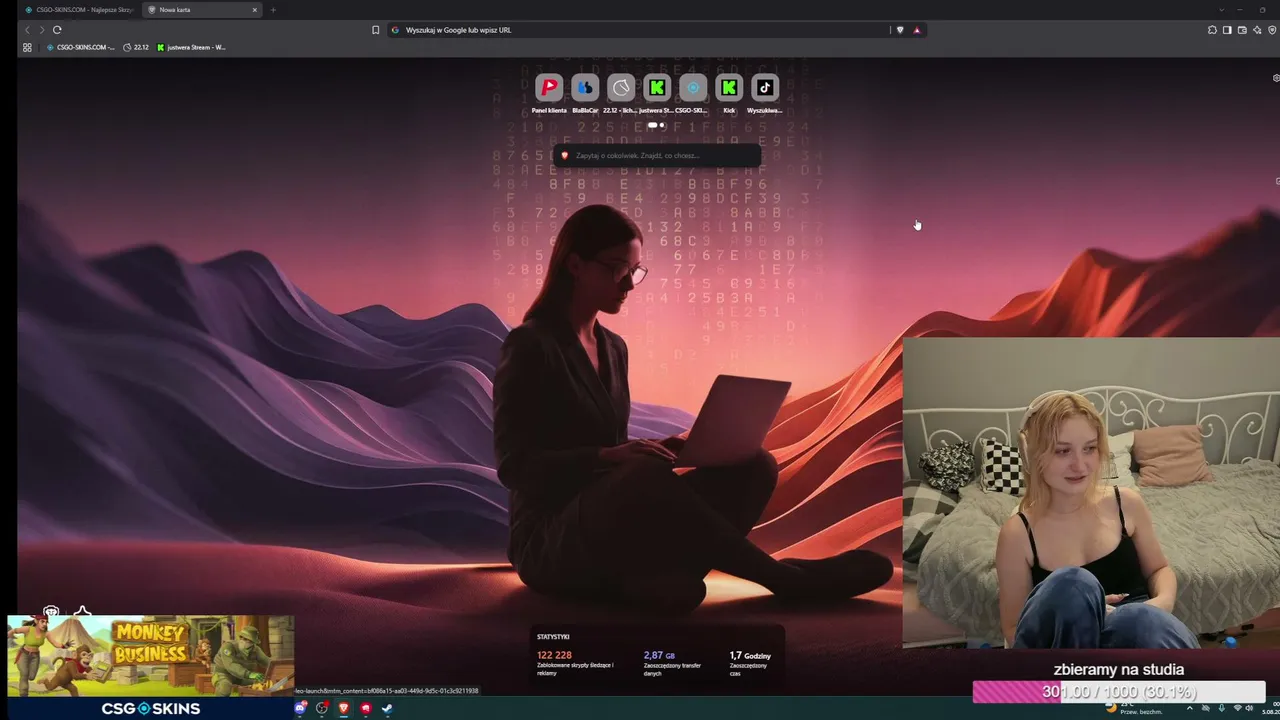Click the Brave Rewards triangle icon
The height and width of the screenshot is (720, 1280).
(916, 30)
